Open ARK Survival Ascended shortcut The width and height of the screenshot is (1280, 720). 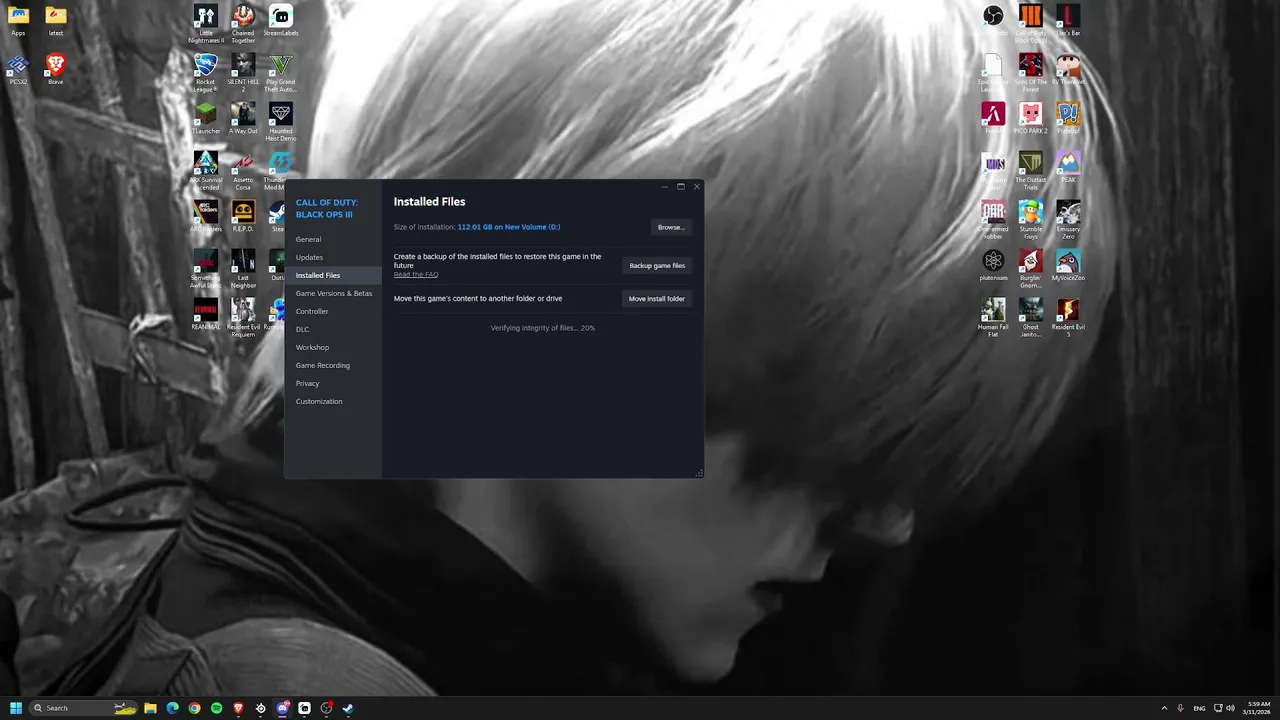click(206, 171)
